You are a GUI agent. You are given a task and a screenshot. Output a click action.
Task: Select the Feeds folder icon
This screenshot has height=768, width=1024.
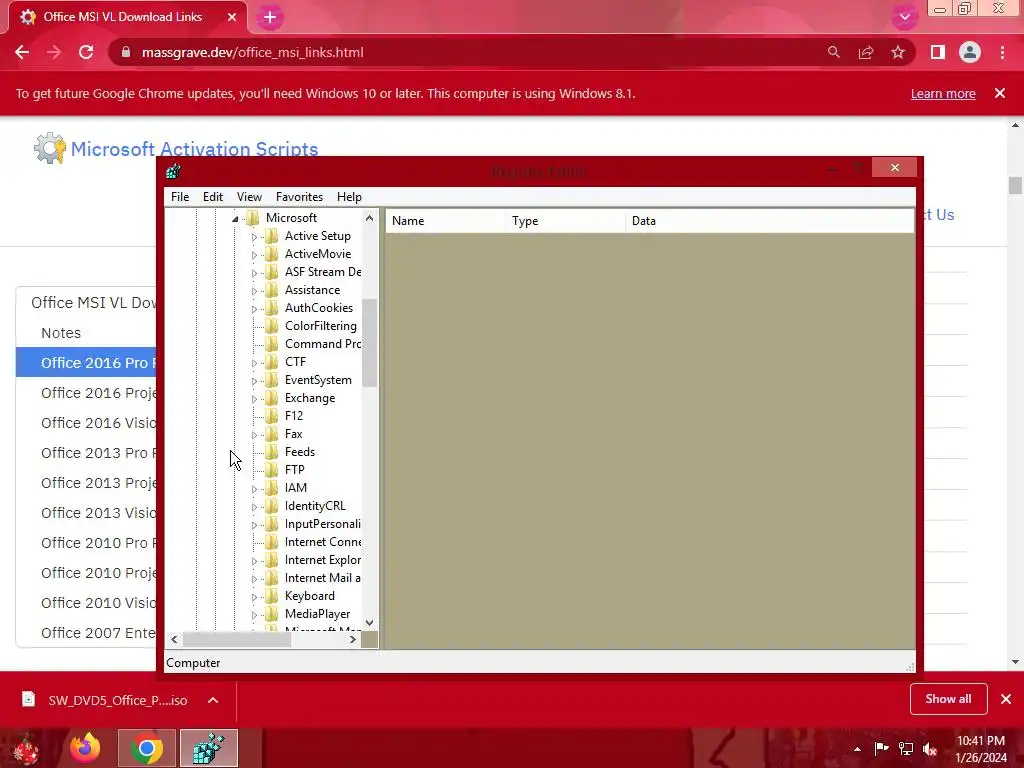272,452
